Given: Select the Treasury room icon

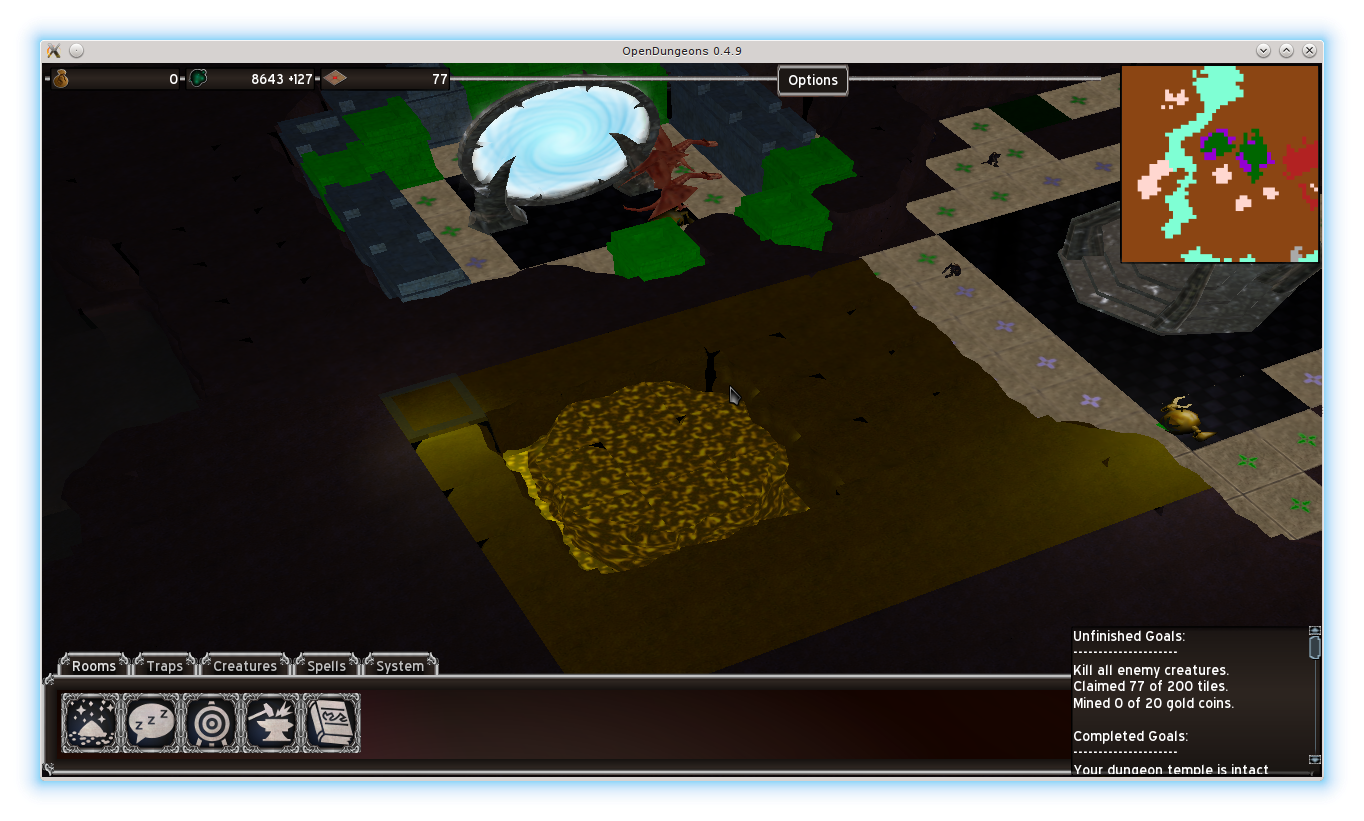Looking at the screenshot, I should coord(91,723).
